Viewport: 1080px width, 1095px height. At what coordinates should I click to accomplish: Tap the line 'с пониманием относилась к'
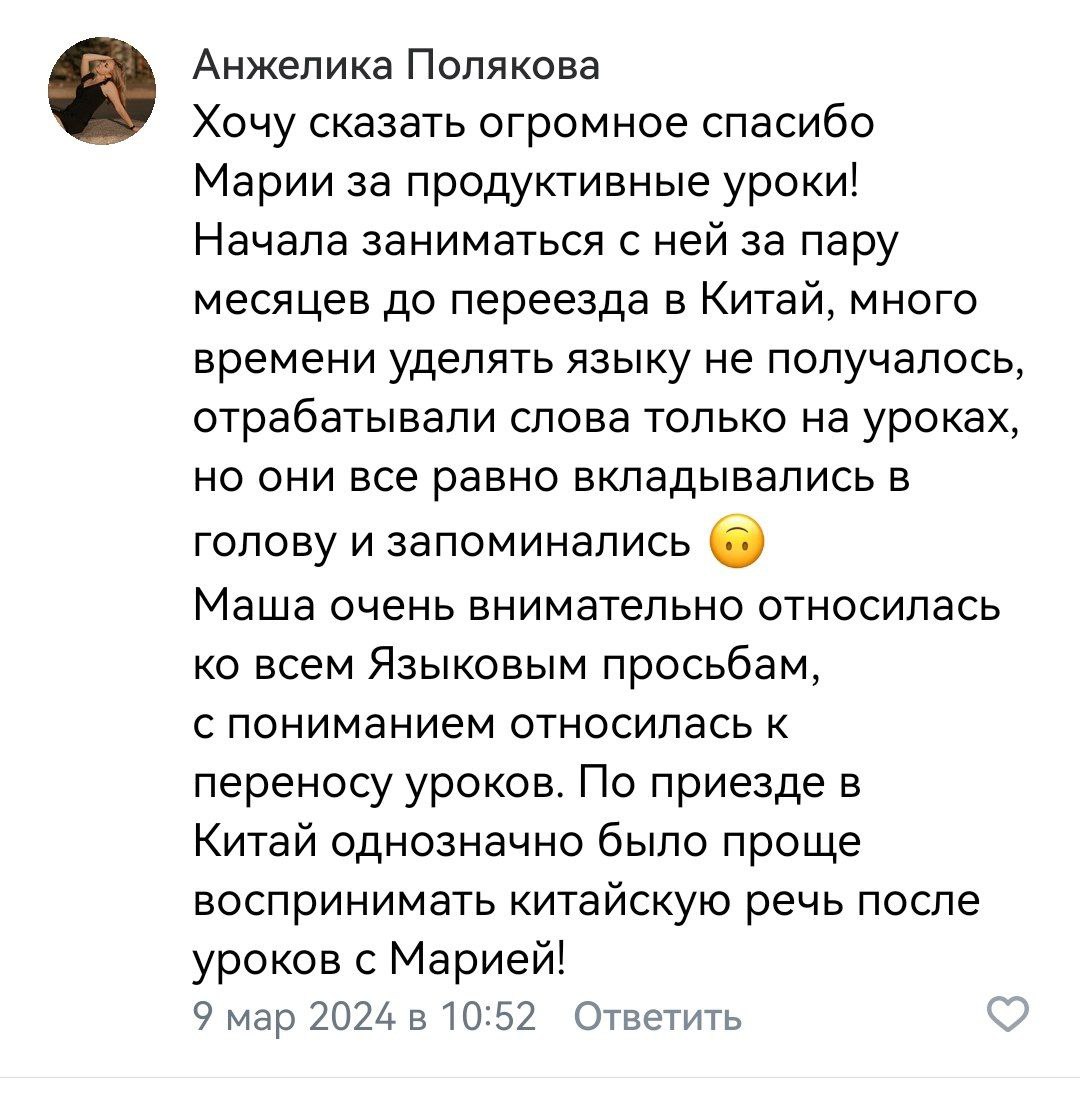point(490,723)
